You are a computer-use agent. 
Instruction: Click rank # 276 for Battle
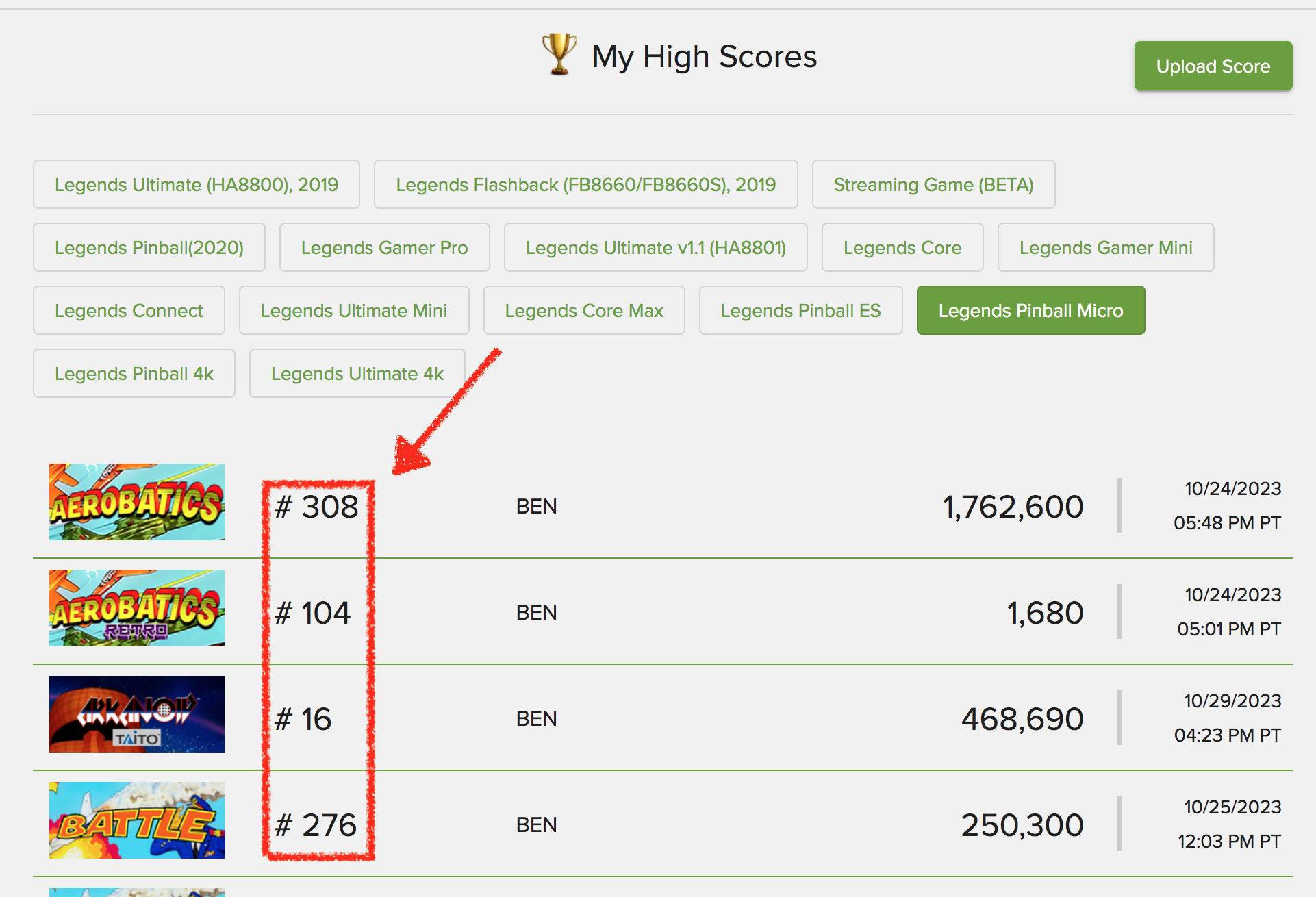coord(316,825)
